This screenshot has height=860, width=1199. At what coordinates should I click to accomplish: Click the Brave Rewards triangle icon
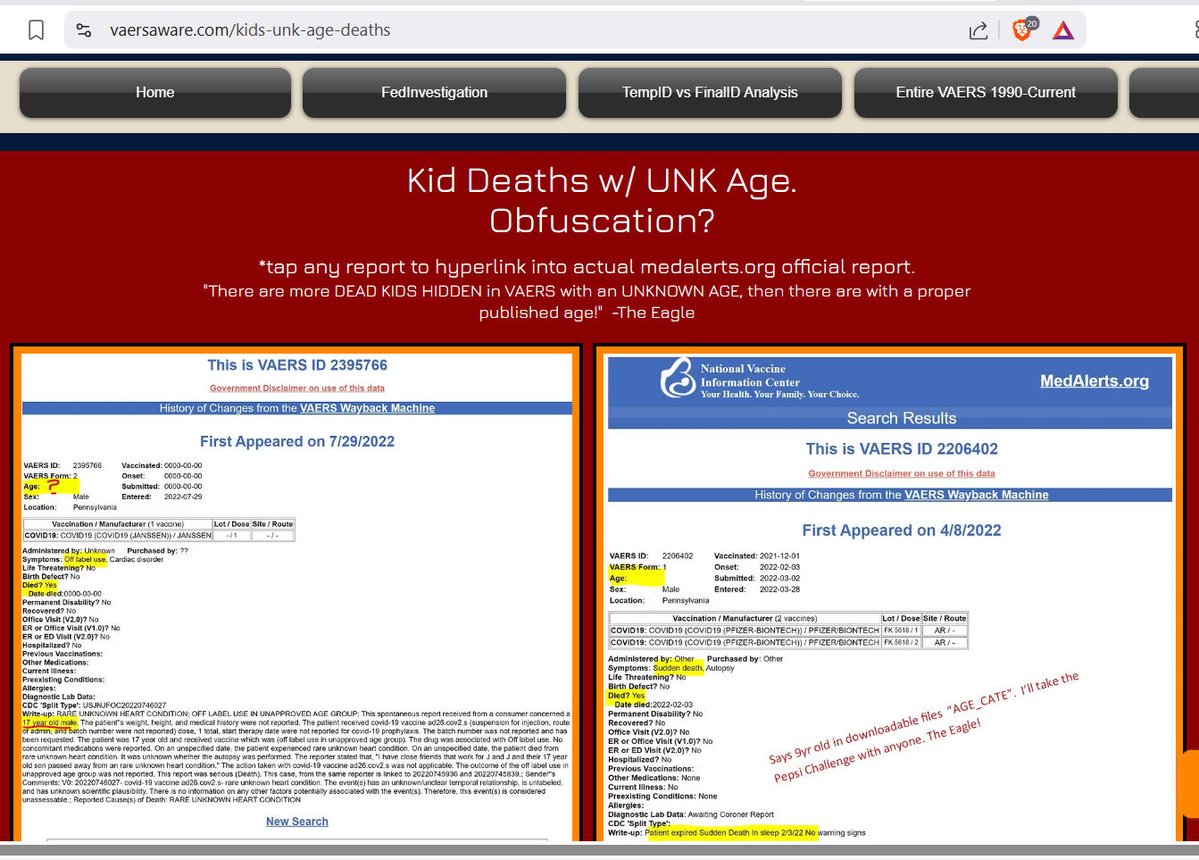[1063, 31]
